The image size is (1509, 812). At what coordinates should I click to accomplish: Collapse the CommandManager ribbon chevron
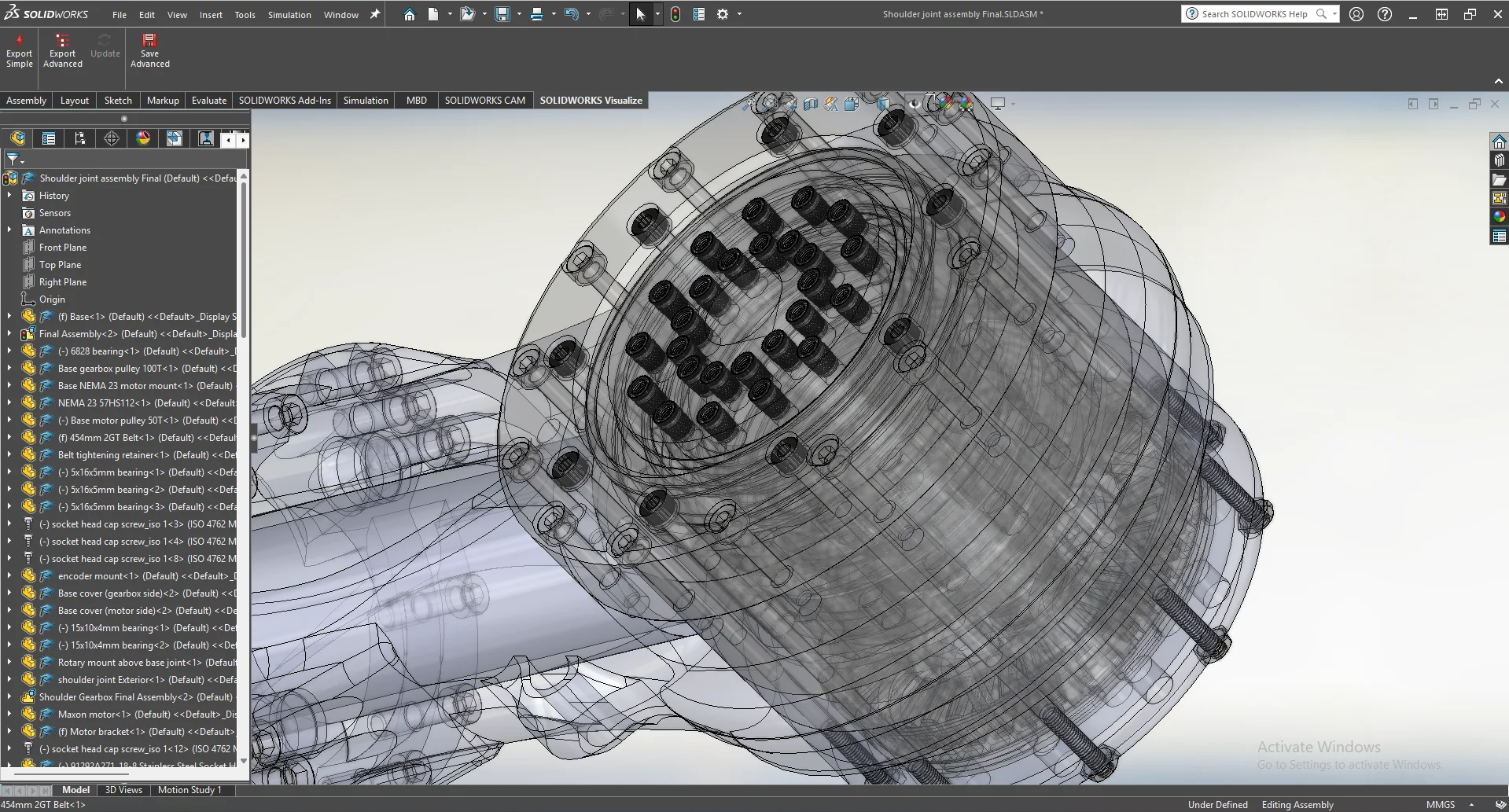click(x=1498, y=81)
